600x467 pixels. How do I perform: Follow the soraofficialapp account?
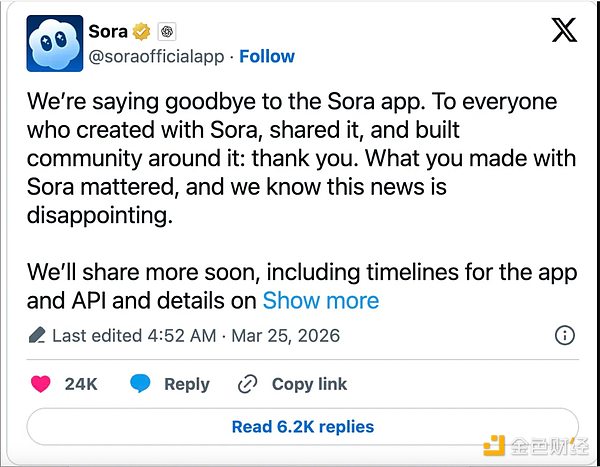(x=267, y=57)
